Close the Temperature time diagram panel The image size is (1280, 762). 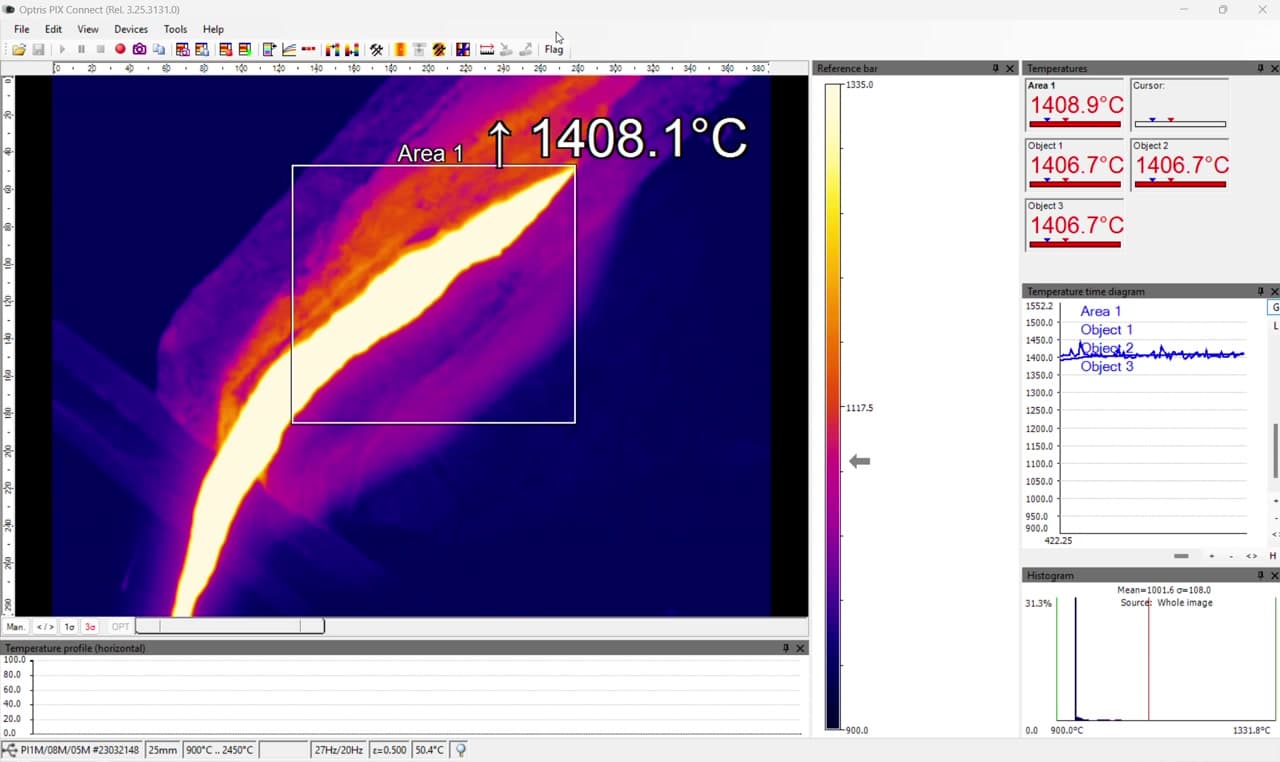coord(1274,291)
